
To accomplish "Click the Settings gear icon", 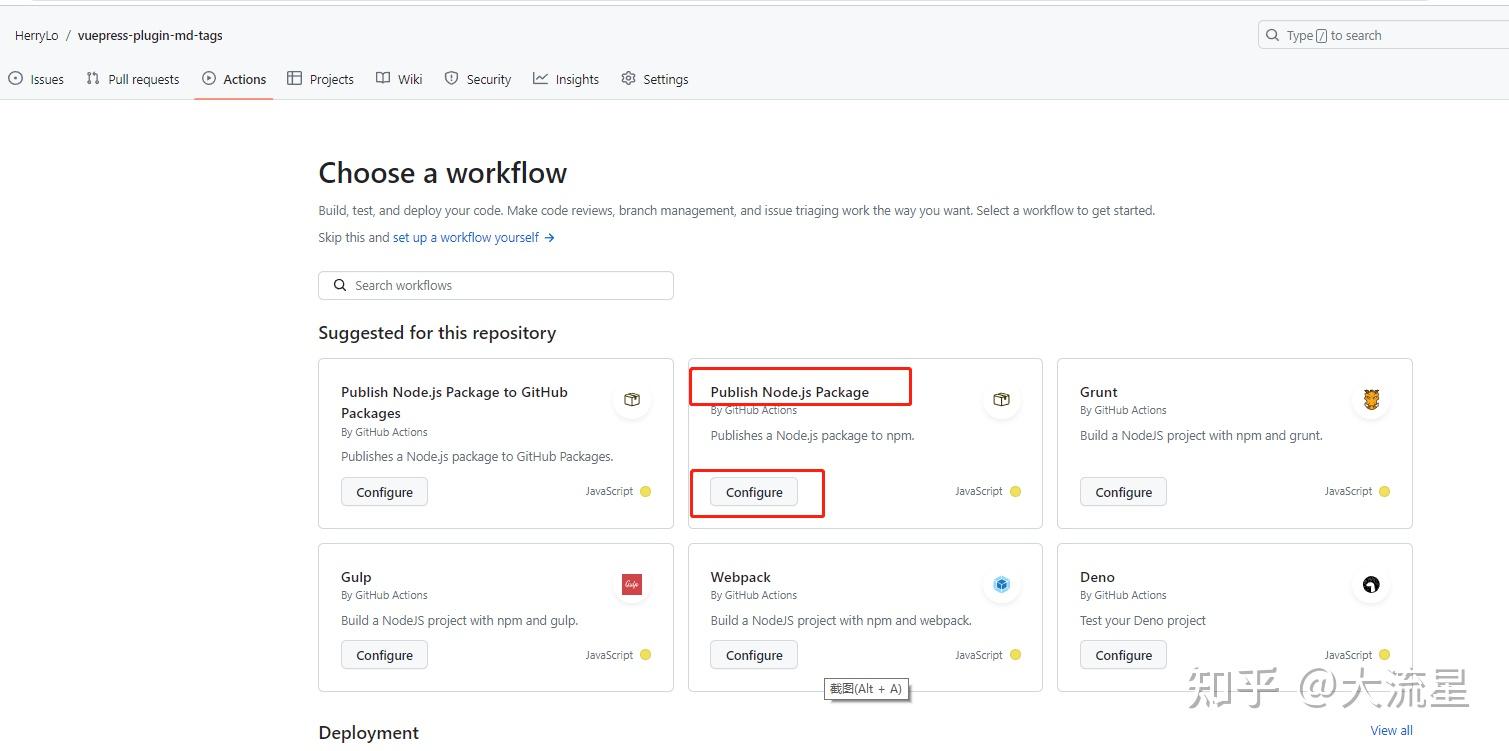I will tap(628, 78).
